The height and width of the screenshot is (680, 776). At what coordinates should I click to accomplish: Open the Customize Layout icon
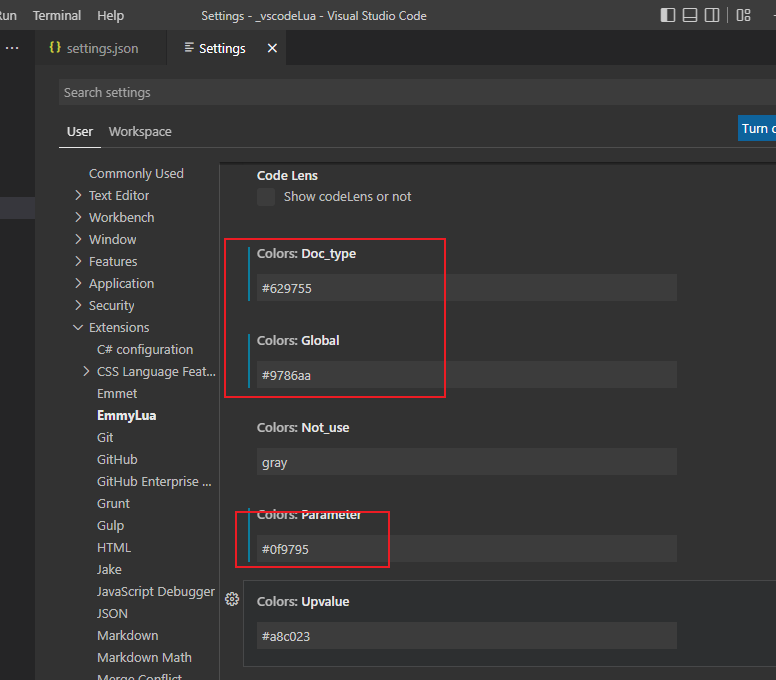(x=743, y=15)
